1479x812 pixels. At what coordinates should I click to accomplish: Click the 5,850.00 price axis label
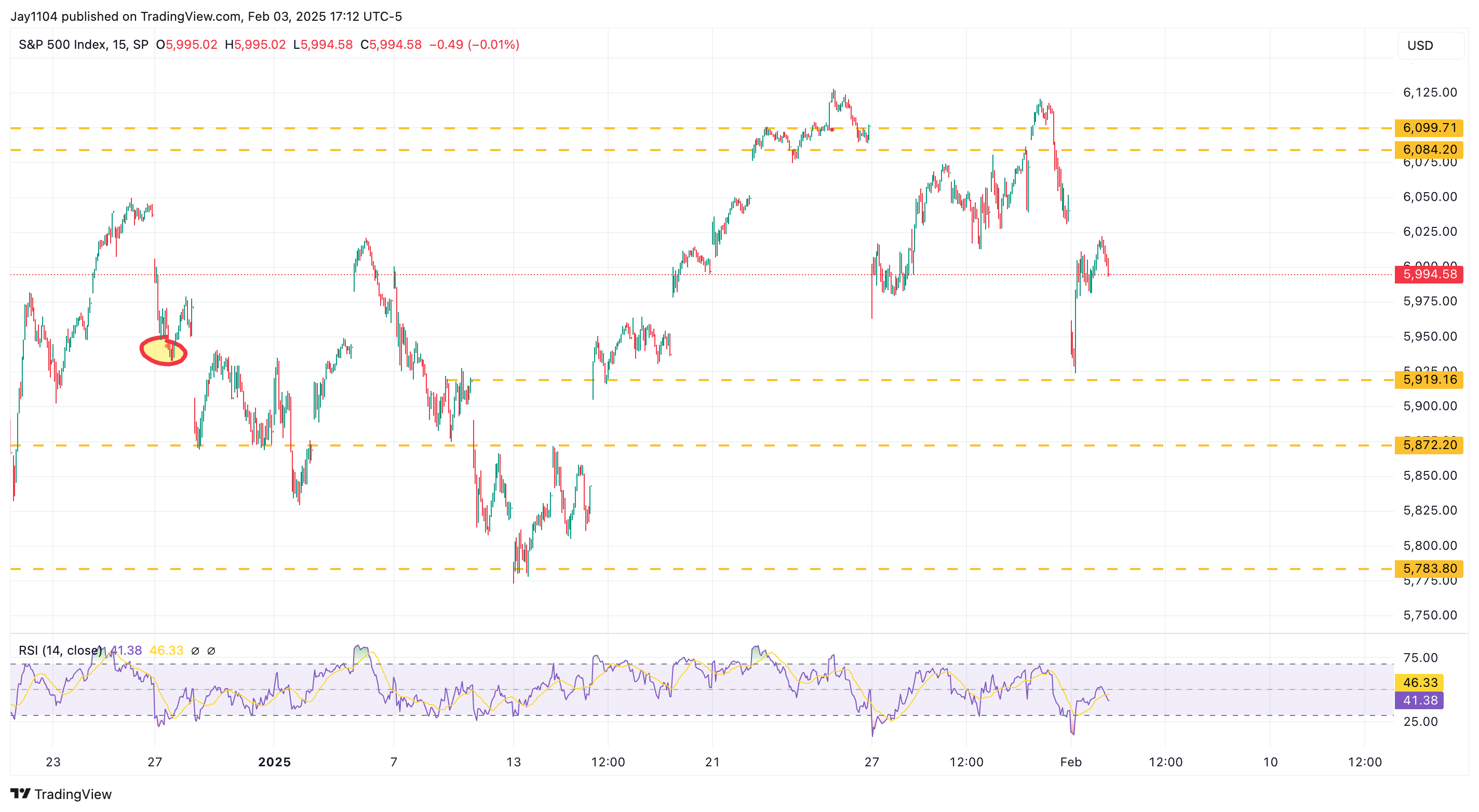pos(1430,476)
